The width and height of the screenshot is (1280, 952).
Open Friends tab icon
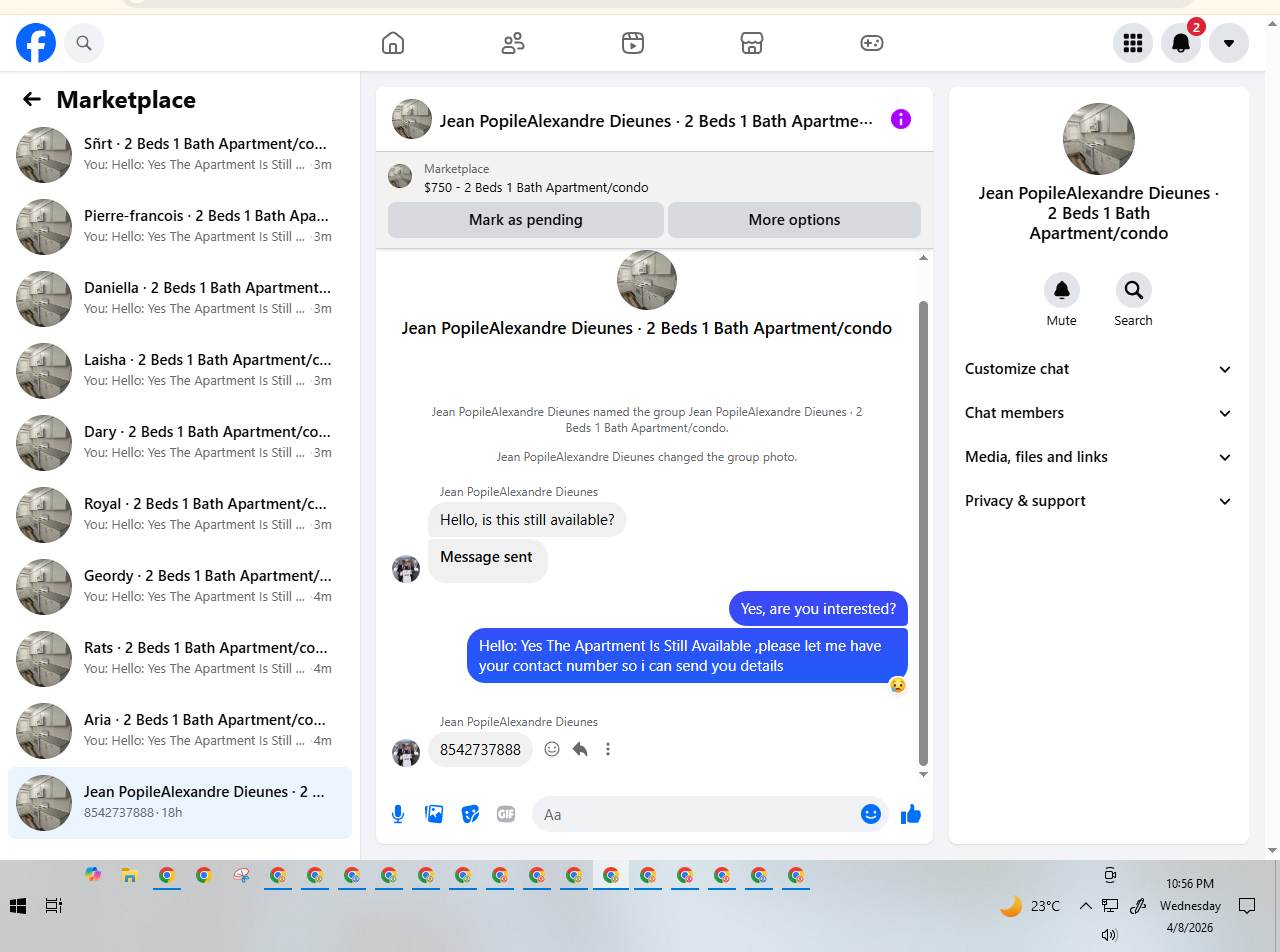tap(513, 43)
